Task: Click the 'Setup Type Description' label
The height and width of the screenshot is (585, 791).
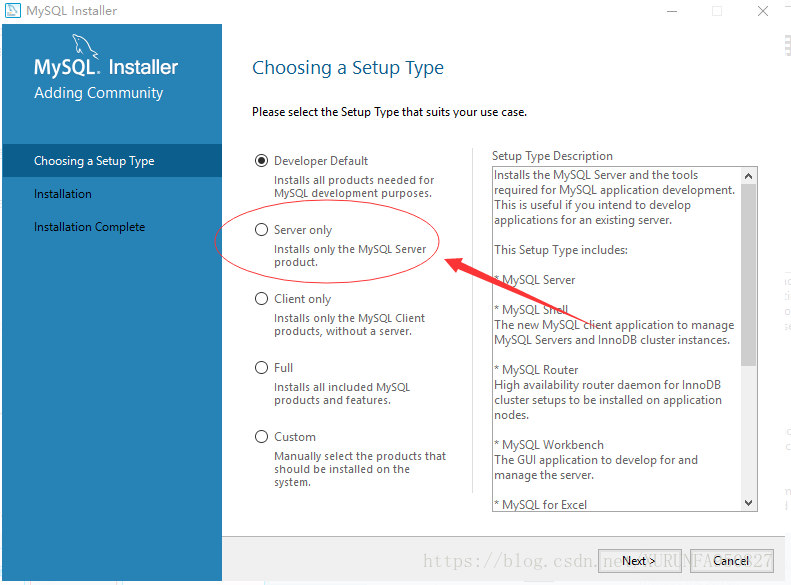Action: tap(552, 156)
